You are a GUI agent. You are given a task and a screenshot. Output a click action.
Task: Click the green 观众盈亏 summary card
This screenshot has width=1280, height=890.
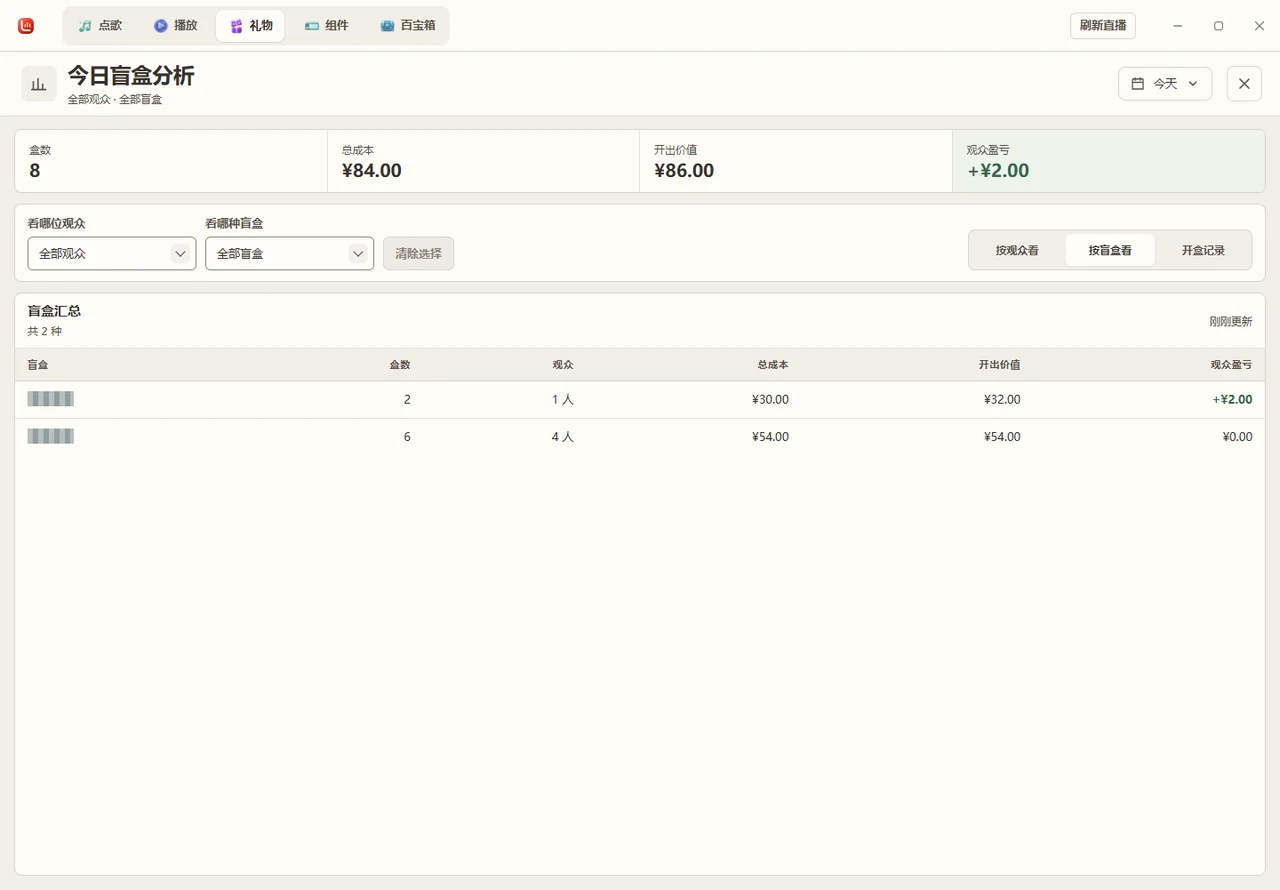click(1109, 161)
